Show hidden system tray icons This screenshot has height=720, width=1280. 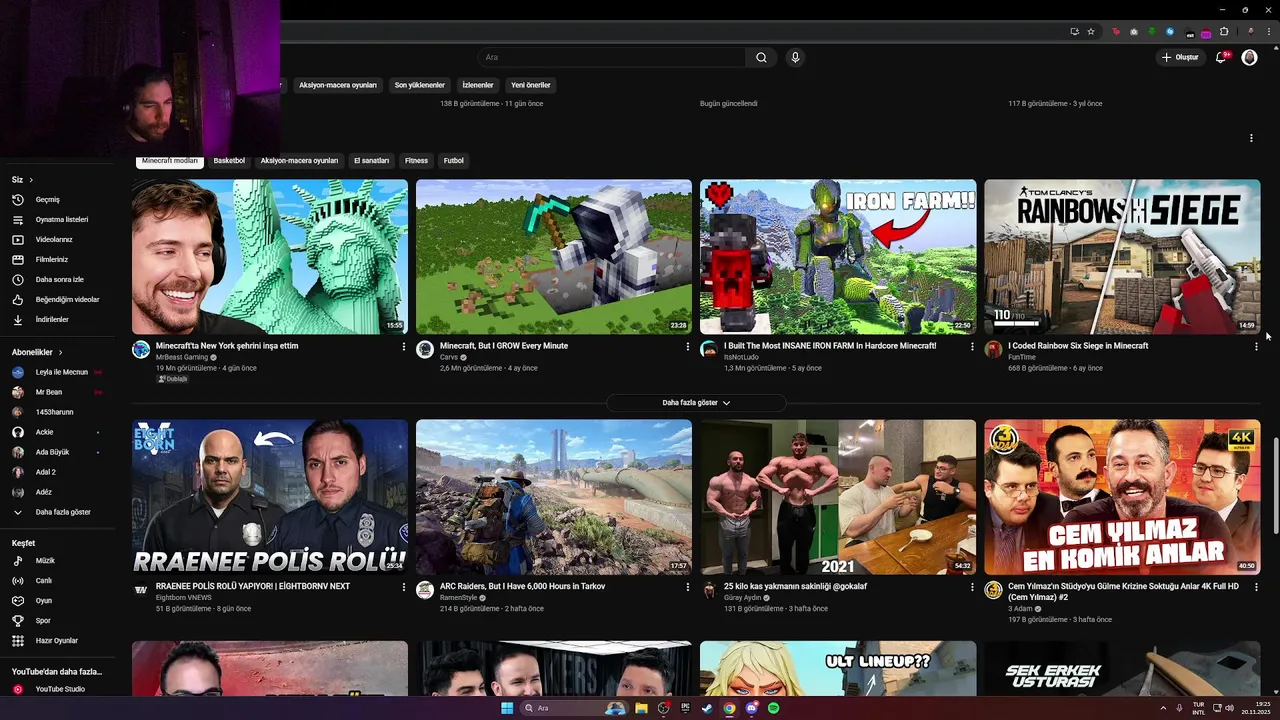click(x=1163, y=708)
